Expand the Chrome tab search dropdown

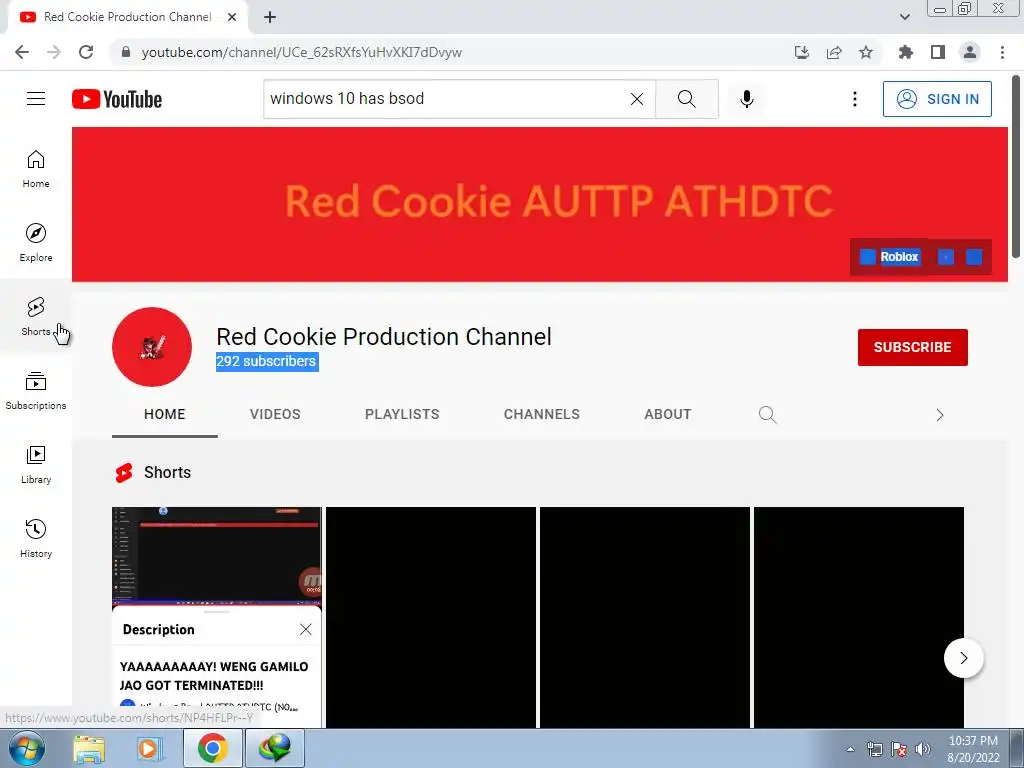point(904,17)
